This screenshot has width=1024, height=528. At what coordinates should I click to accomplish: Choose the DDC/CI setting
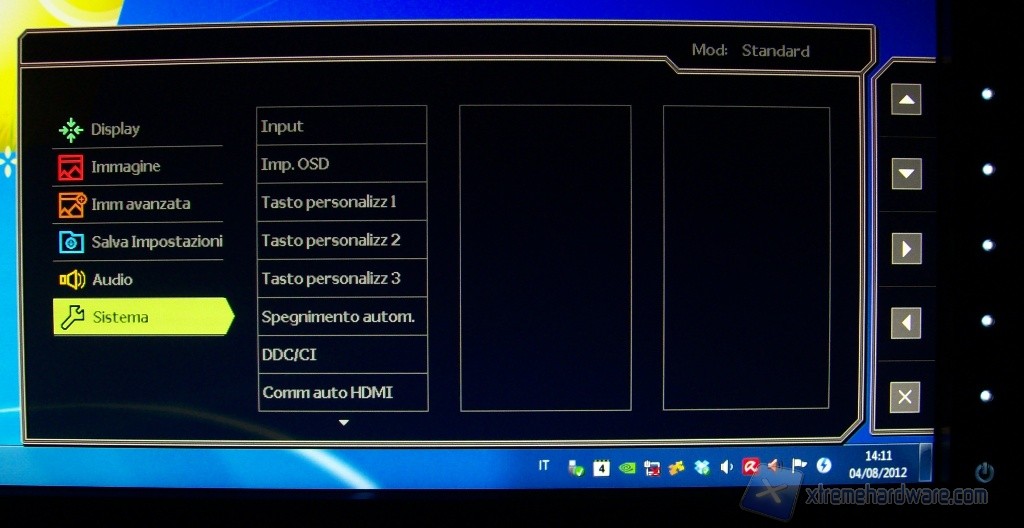pyautogui.click(x=341, y=354)
